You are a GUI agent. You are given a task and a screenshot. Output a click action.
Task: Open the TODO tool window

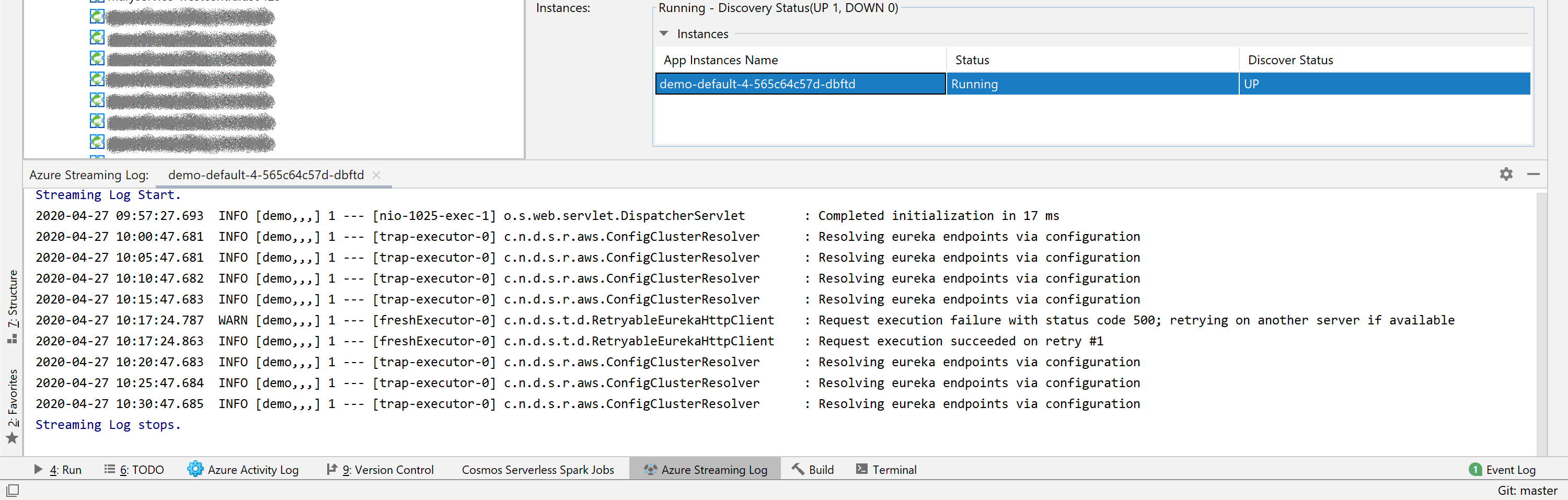coord(134,470)
